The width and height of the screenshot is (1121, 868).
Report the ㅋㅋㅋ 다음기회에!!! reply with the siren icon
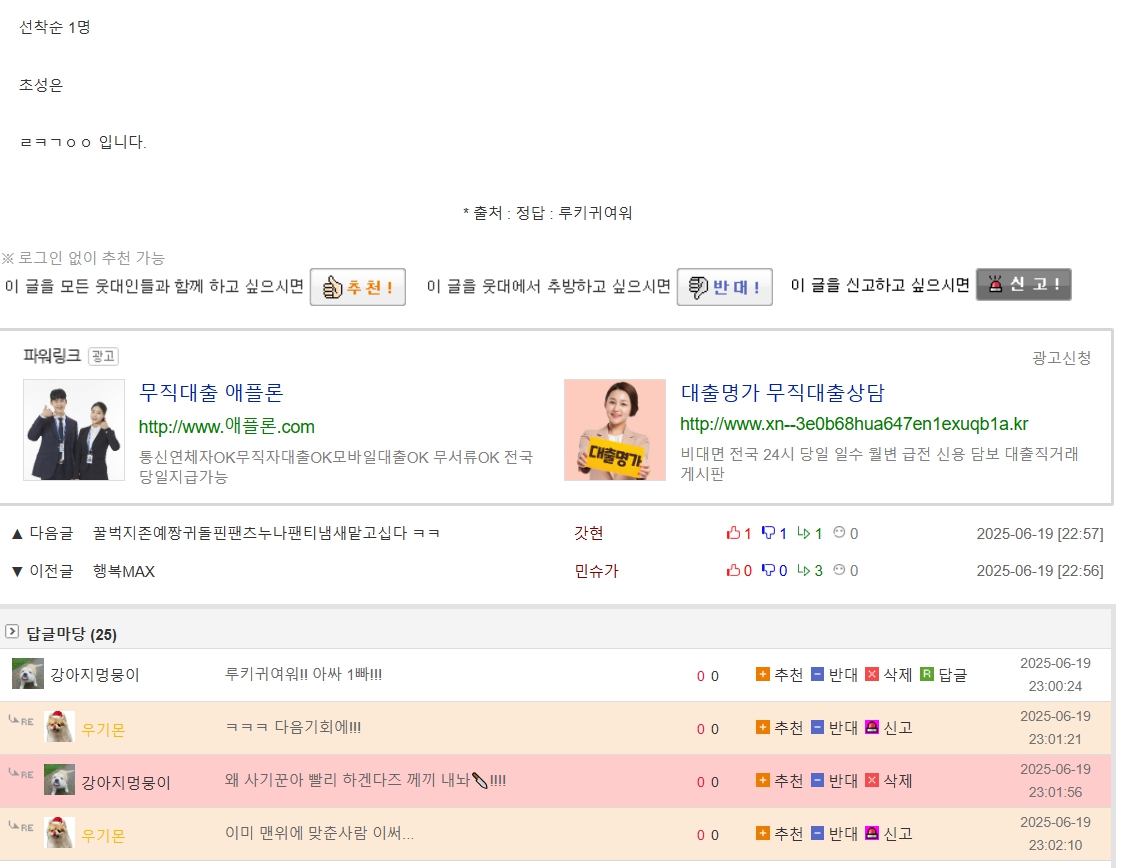click(x=871, y=727)
